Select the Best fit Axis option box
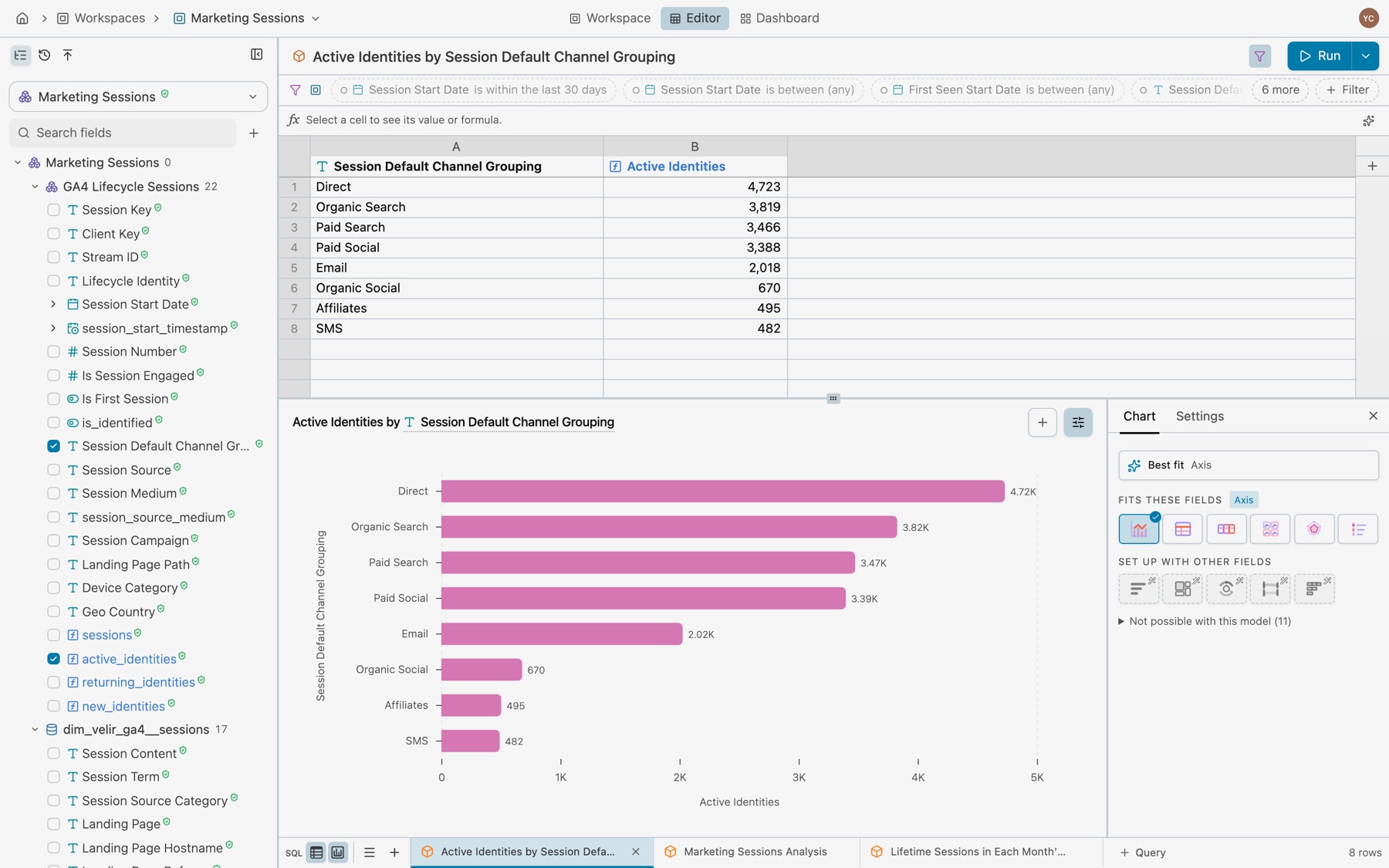The width and height of the screenshot is (1389, 868). 1248,465
